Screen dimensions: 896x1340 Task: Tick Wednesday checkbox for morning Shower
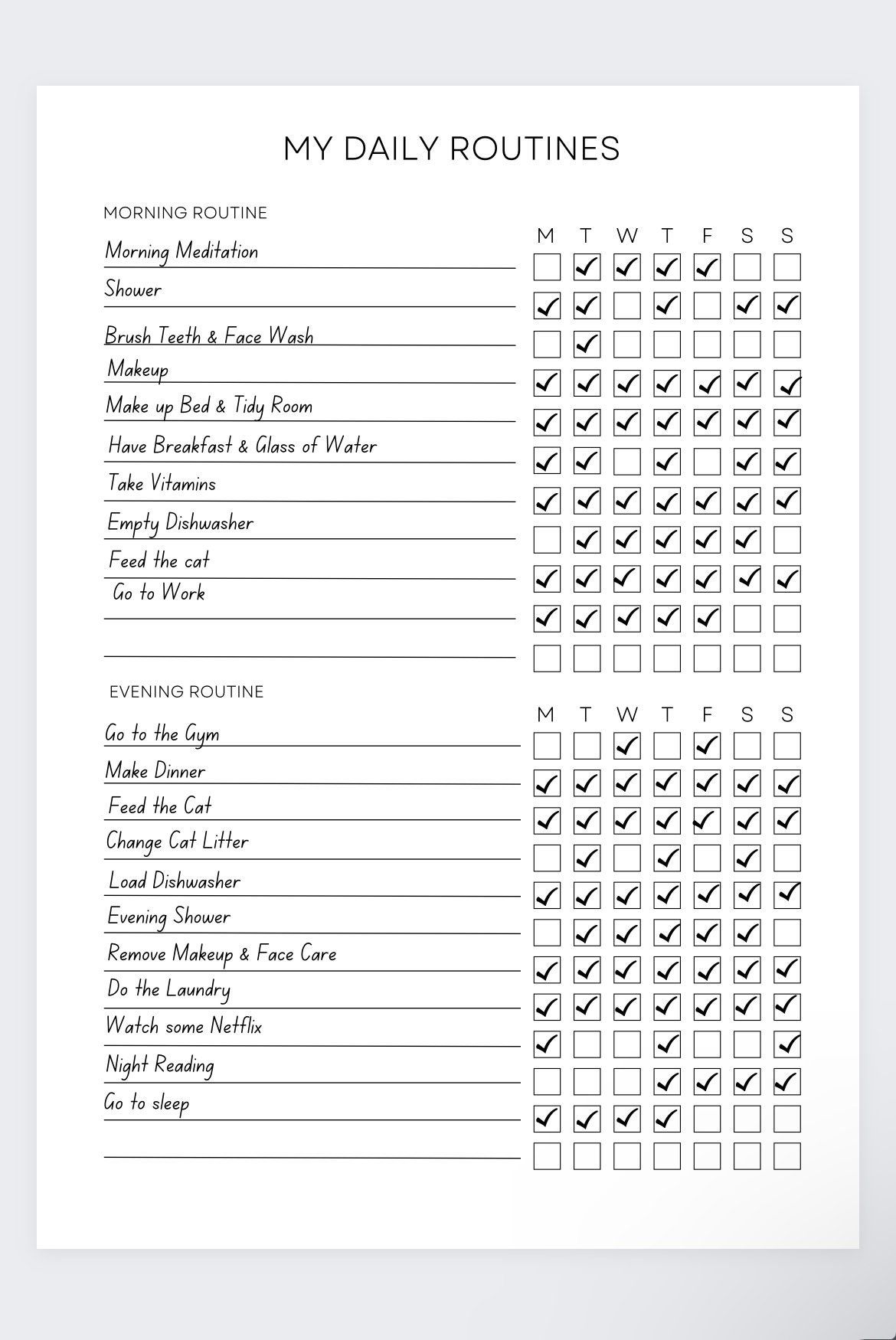tap(626, 306)
